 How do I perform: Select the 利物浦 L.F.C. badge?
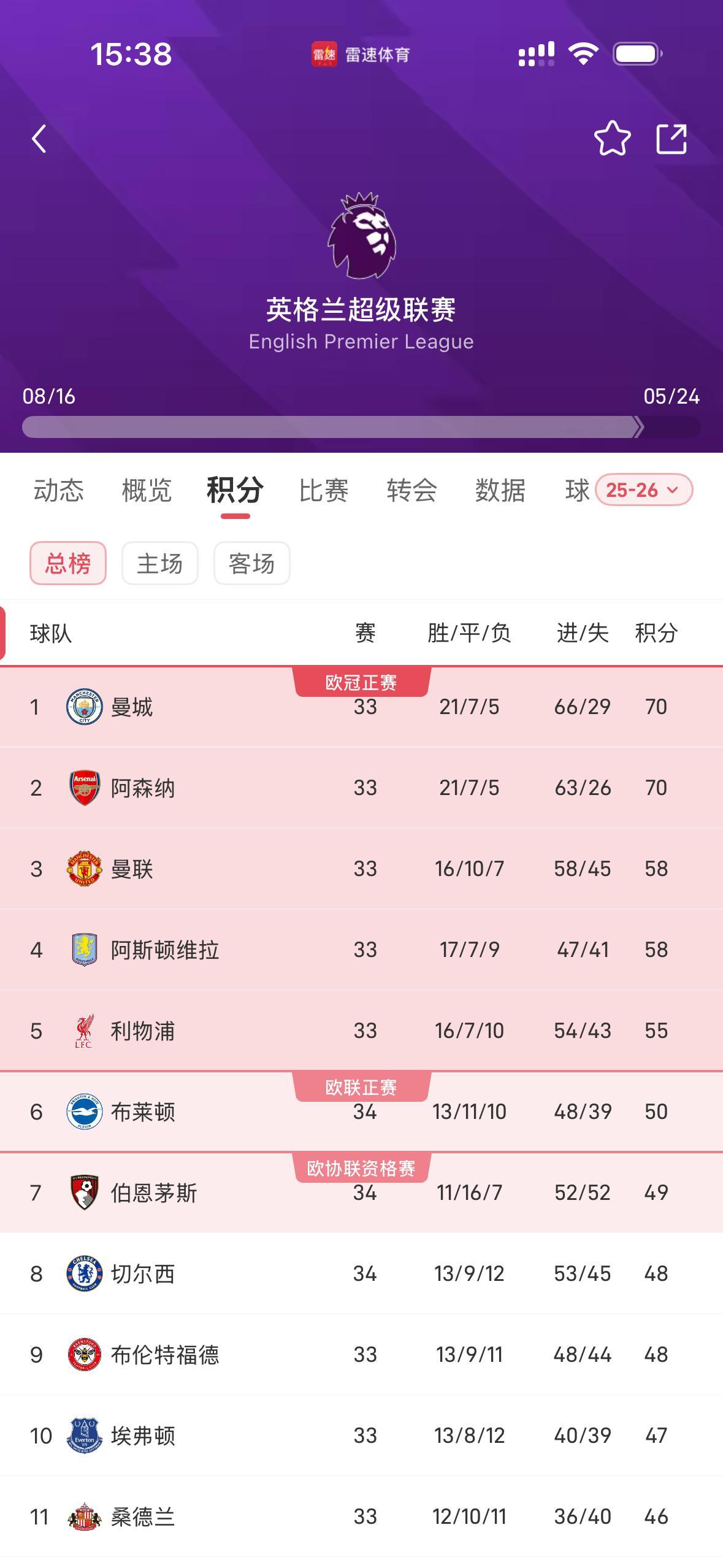83,1030
